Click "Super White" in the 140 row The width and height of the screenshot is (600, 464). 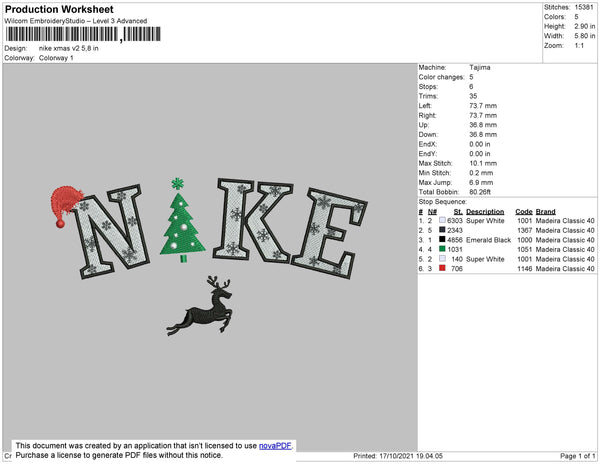tap(485, 259)
